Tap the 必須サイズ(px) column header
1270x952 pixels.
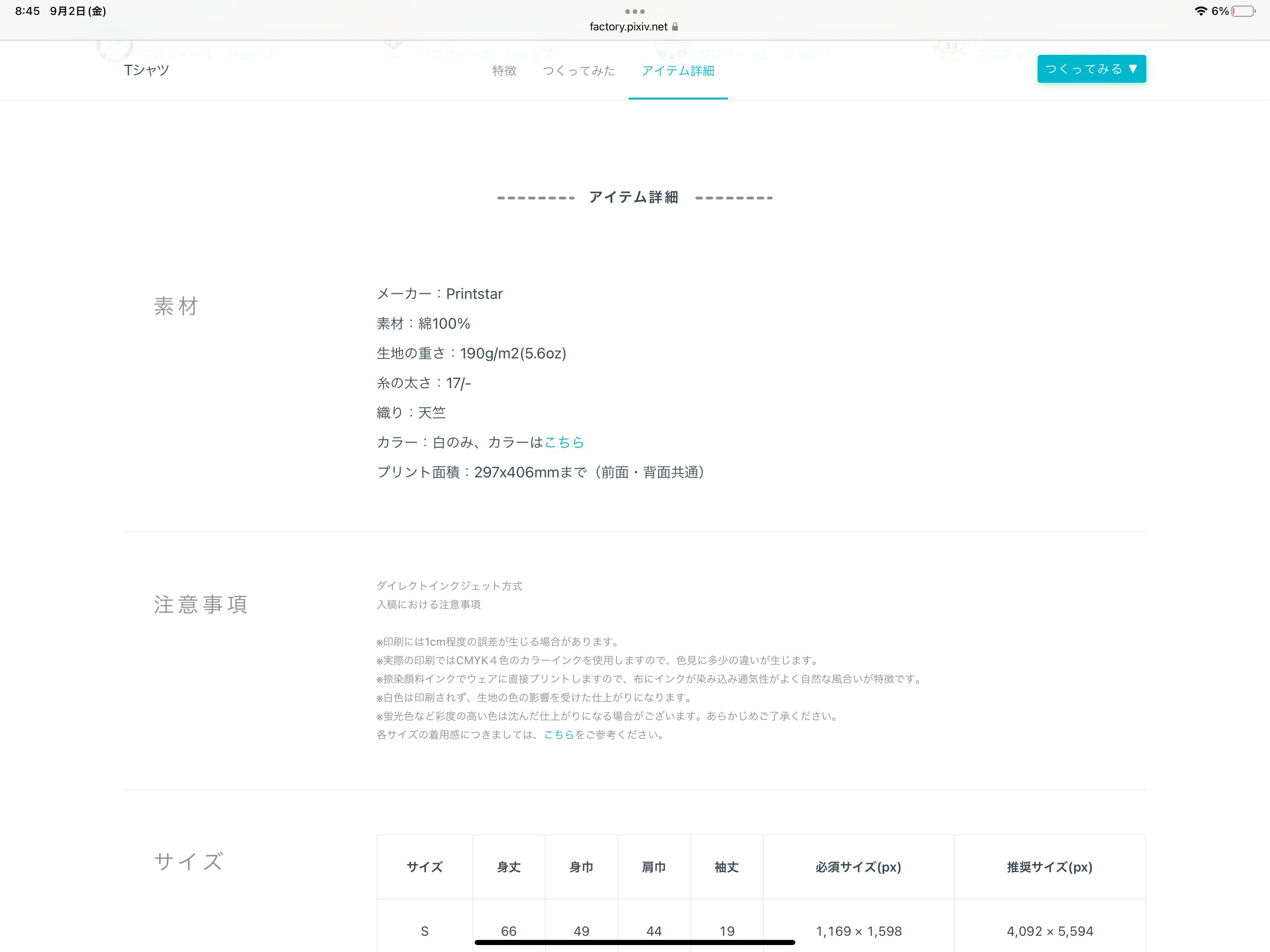pos(858,867)
